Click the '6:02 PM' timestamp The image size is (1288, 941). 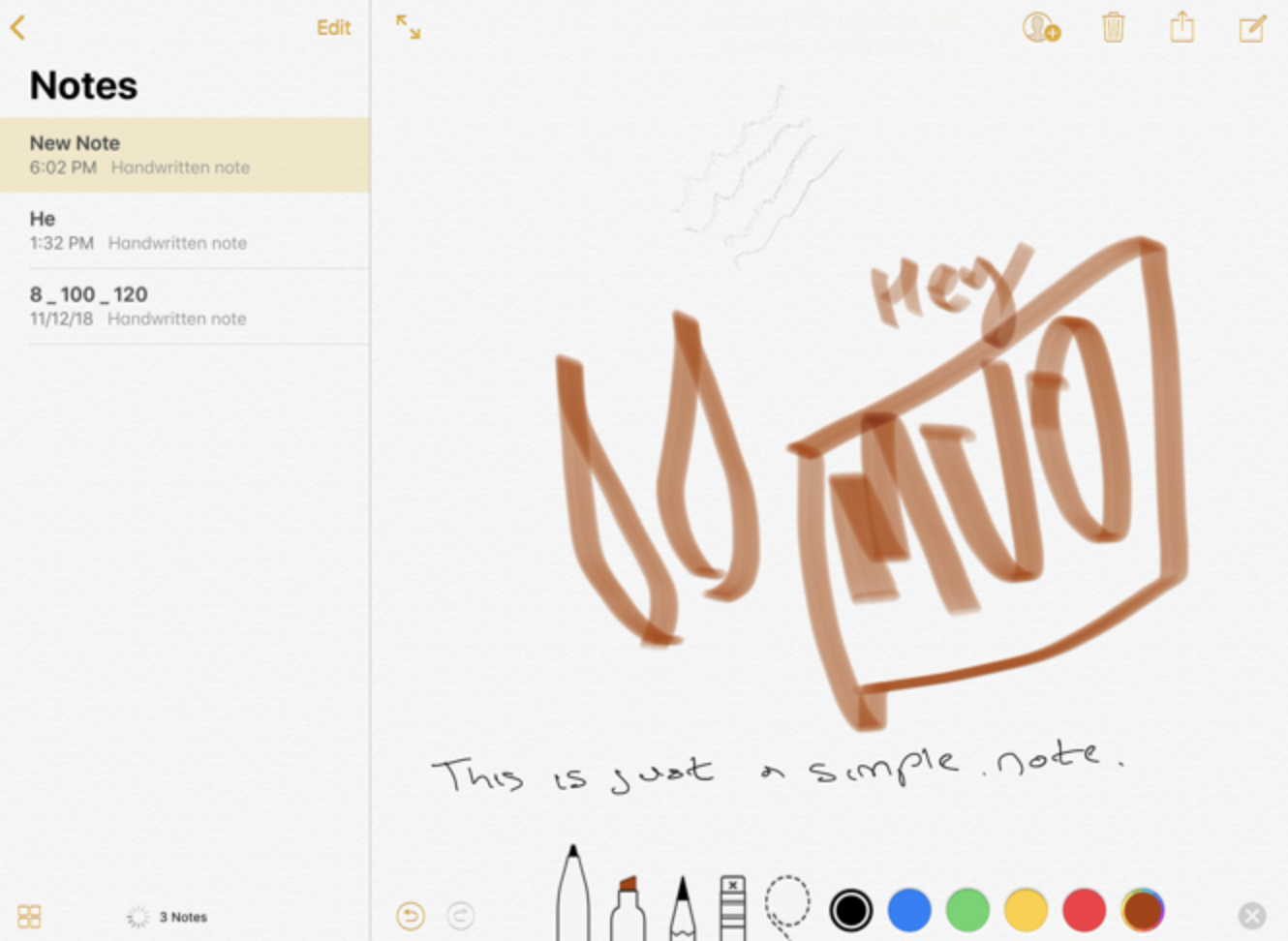63,167
